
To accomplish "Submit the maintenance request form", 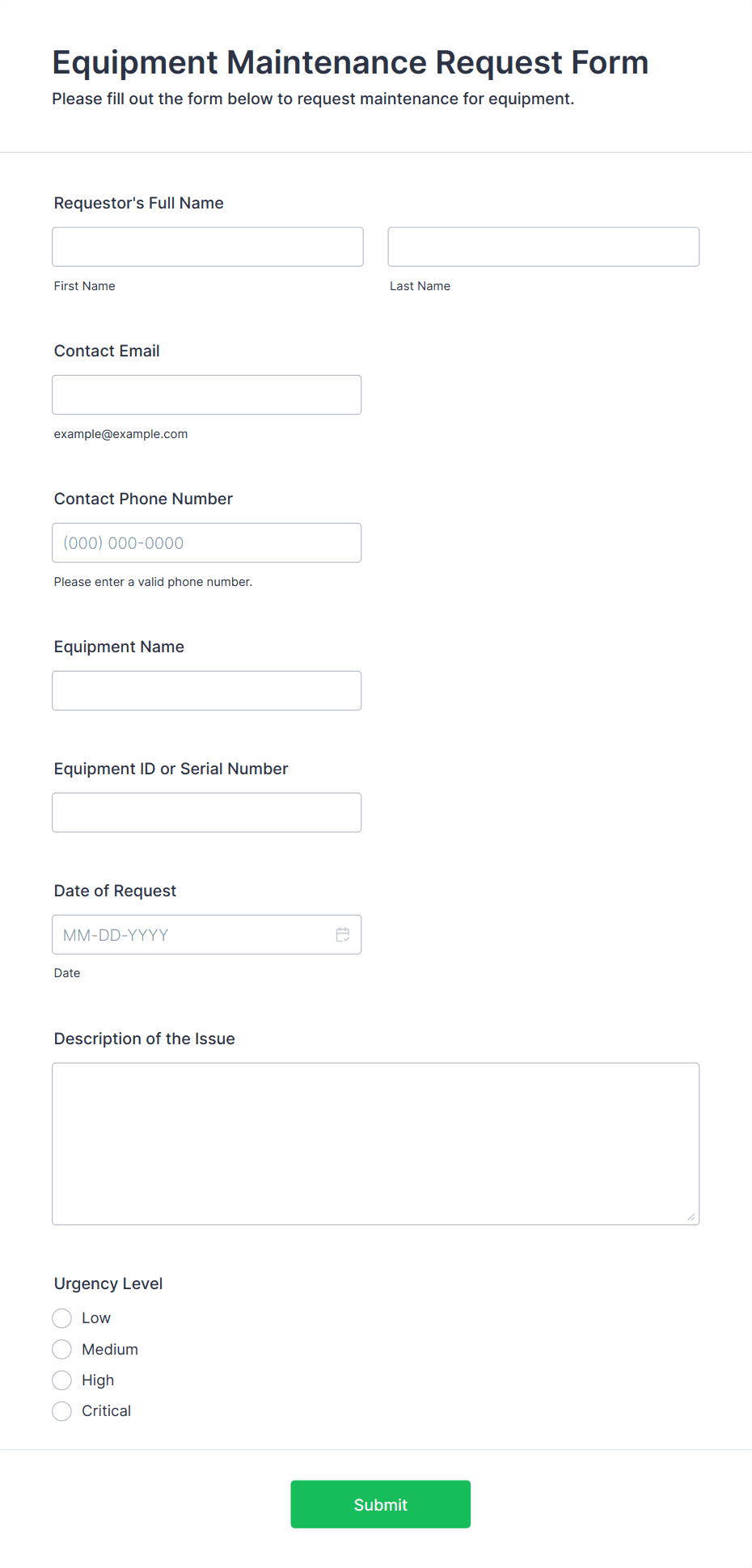I will pos(380,1504).
